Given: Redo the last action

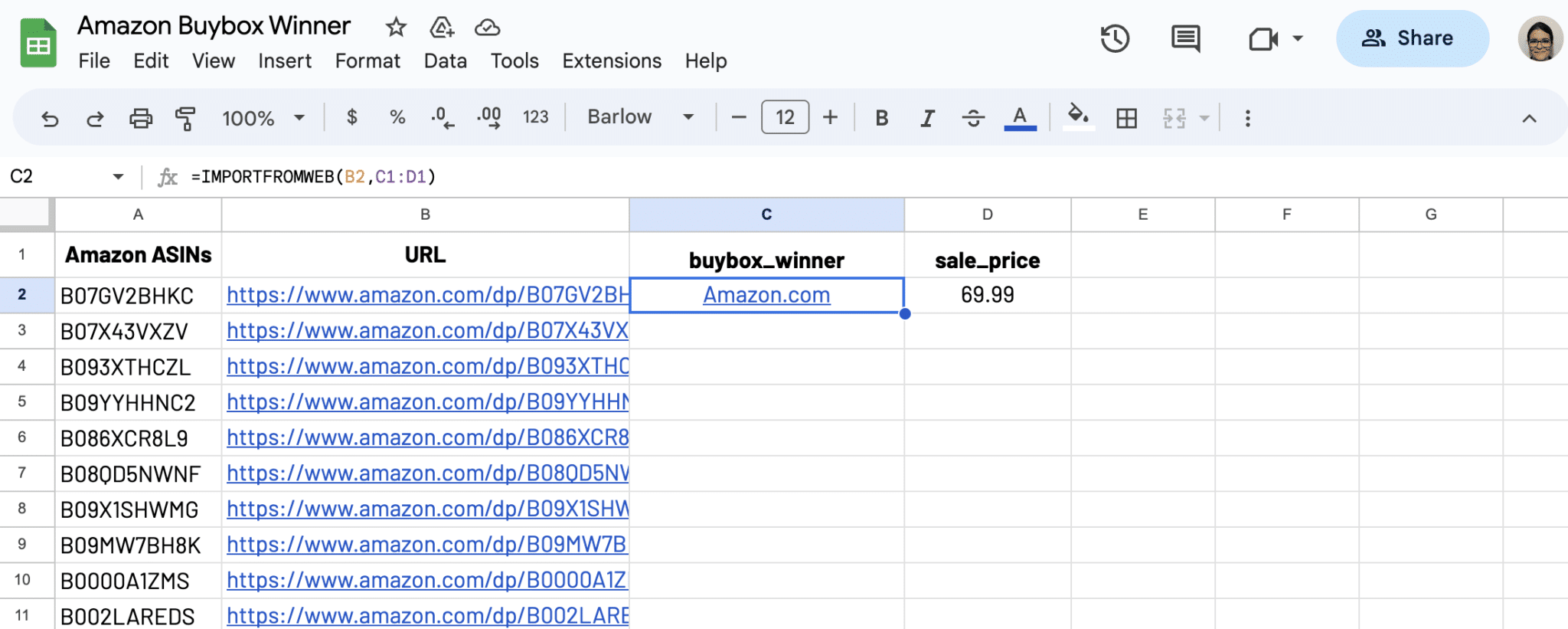Looking at the screenshot, I should (x=95, y=118).
